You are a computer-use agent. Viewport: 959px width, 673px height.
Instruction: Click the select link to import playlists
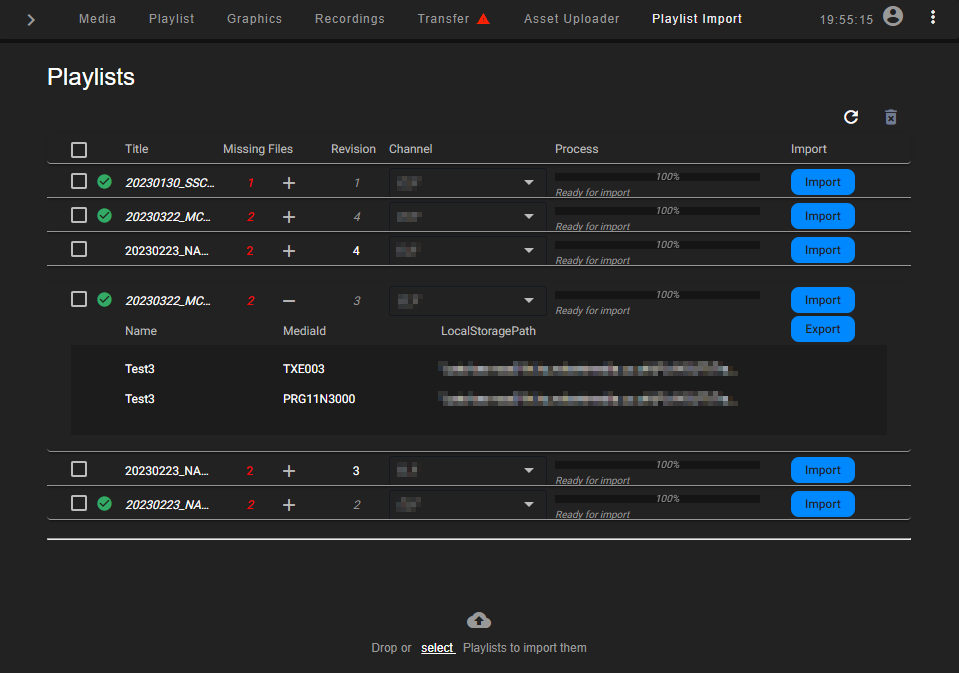coord(437,648)
